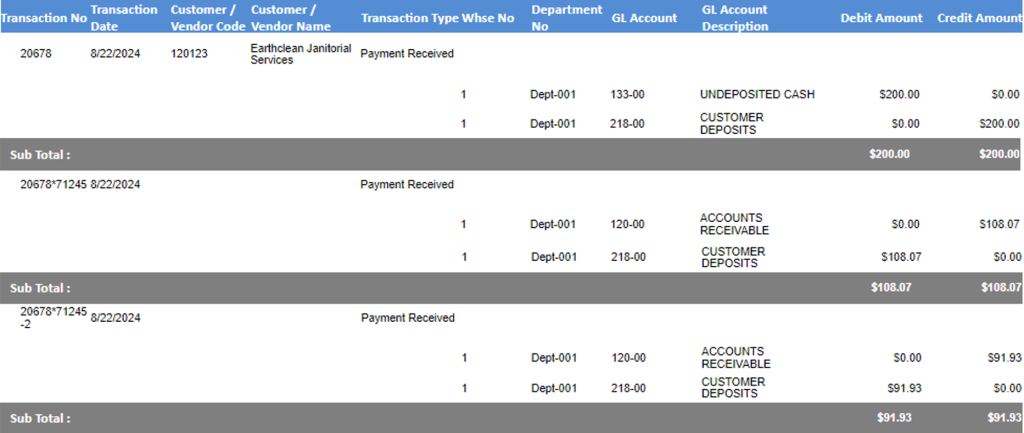
Task: Click GL account 133-00 cell
Action: click(x=627, y=94)
